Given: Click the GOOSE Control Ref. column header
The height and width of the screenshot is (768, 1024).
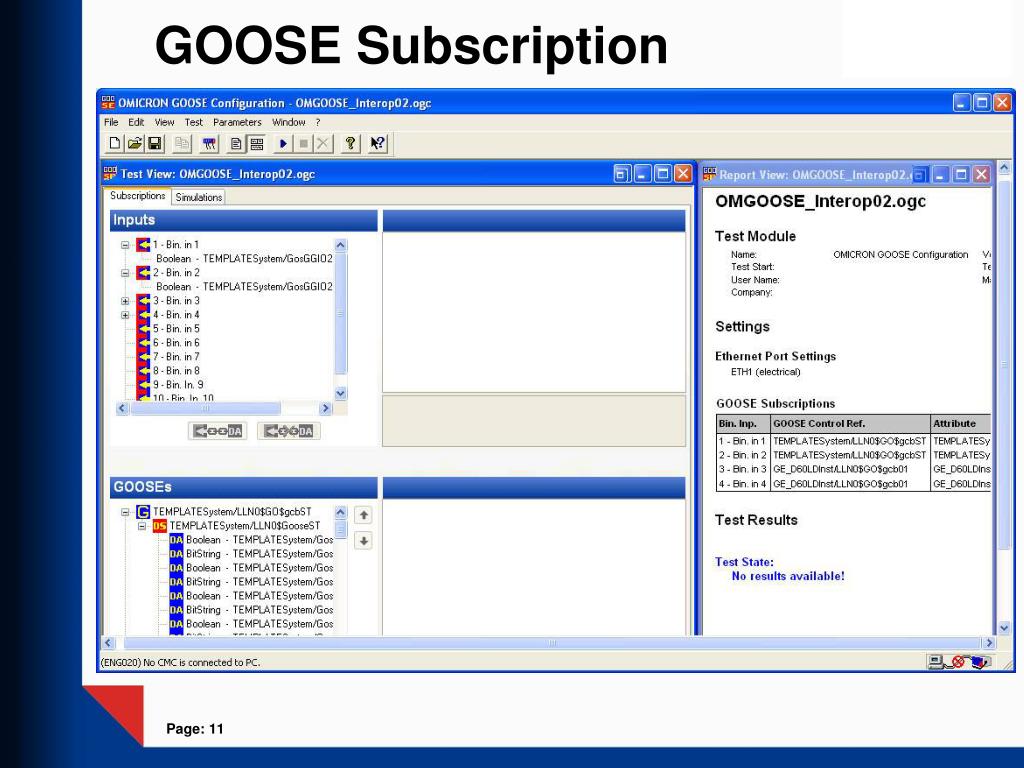Looking at the screenshot, I should click(x=850, y=424).
